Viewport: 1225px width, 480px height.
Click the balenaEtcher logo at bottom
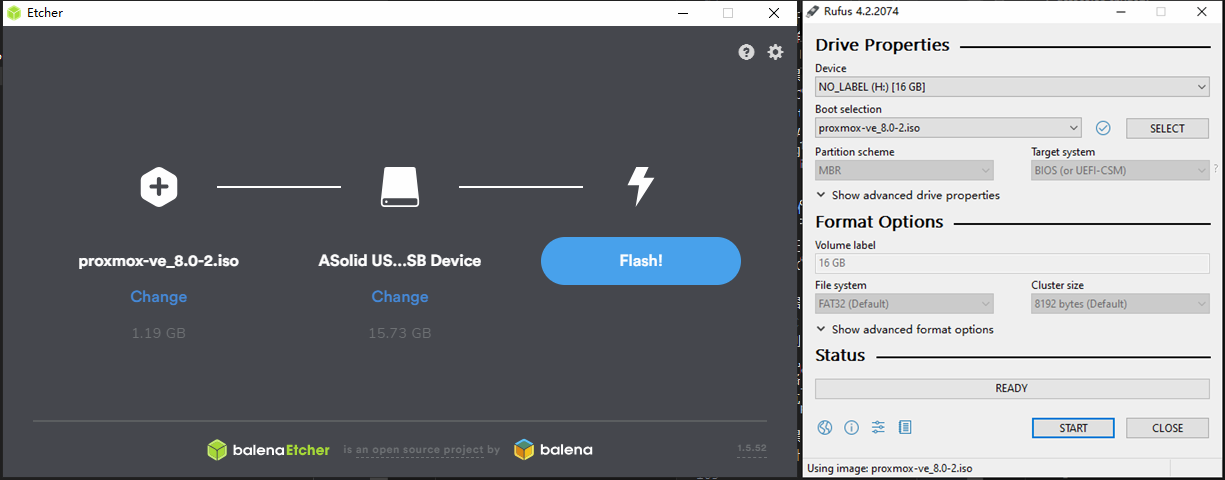point(268,450)
